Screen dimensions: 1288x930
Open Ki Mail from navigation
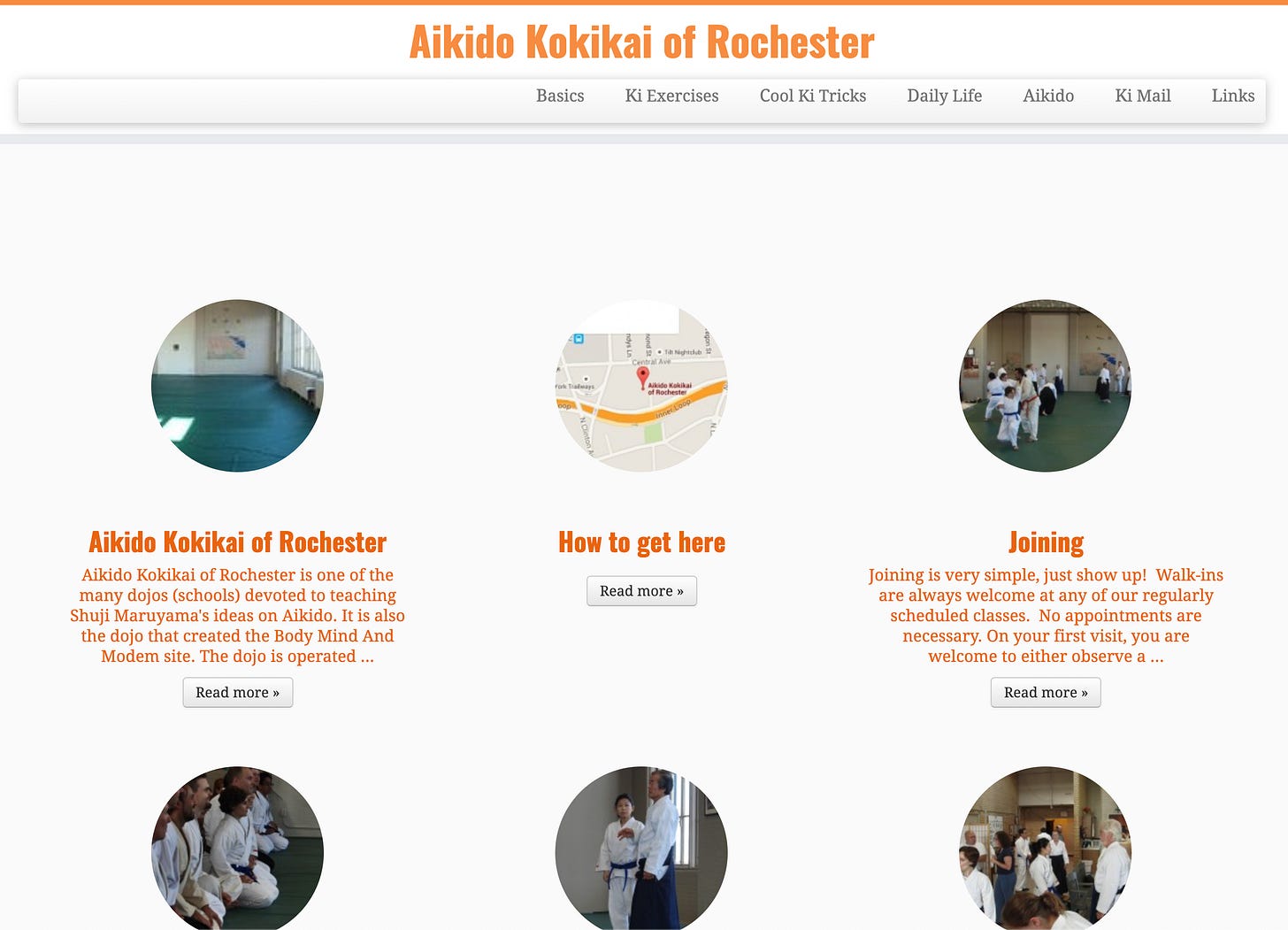pyautogui.click(x=1143, y=96)
